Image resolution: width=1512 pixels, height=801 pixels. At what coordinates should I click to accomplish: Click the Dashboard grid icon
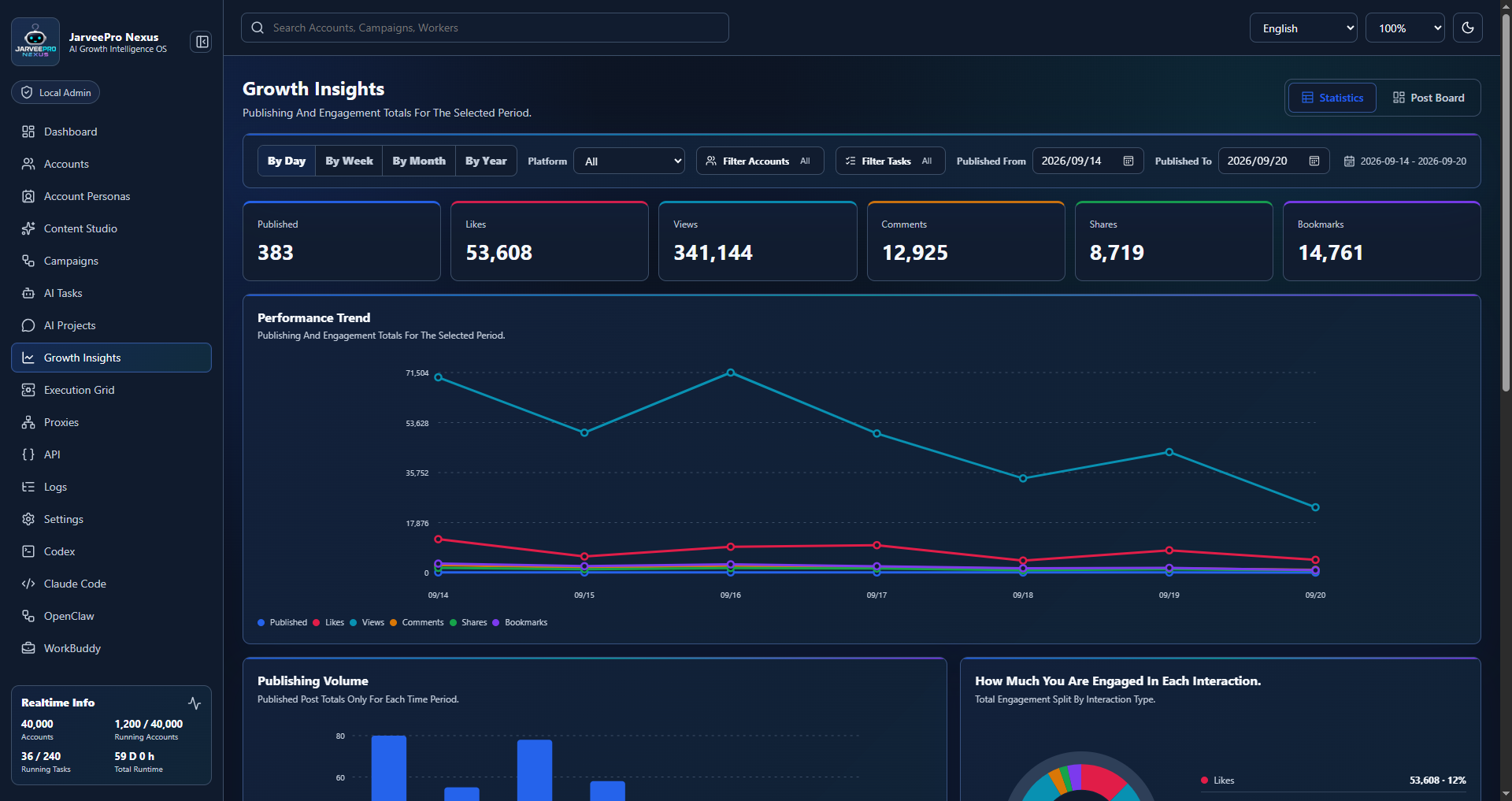[x=28, y=132]
